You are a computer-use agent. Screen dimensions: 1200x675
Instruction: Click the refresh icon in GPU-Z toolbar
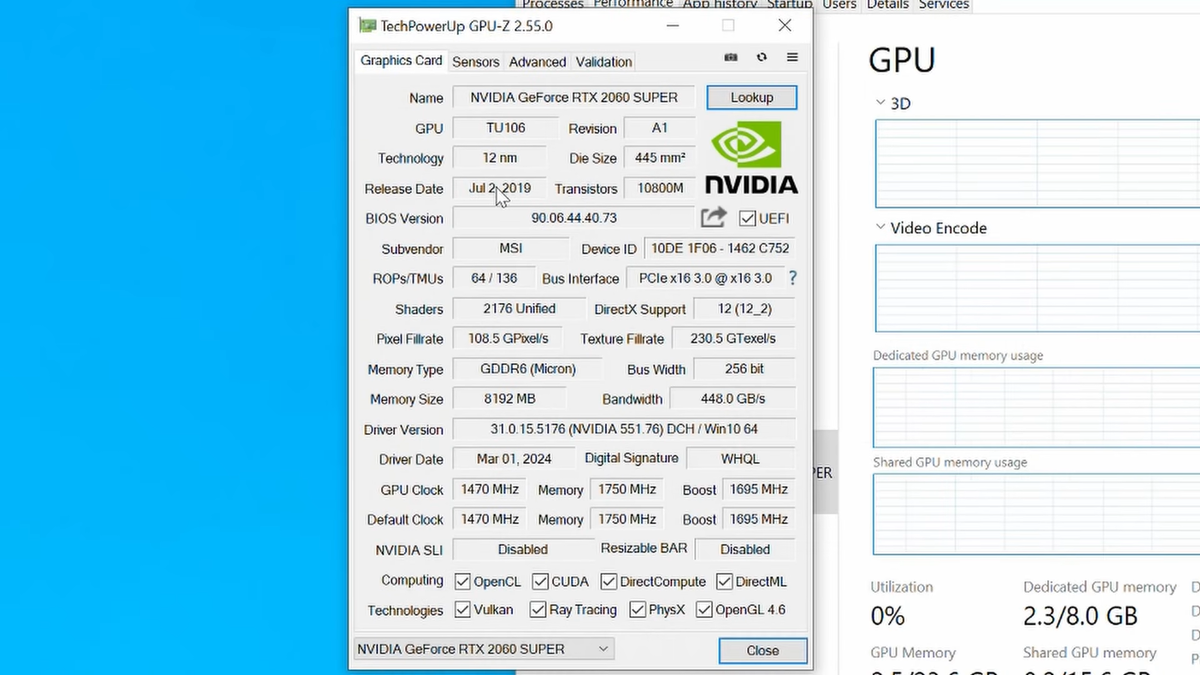pos(761,57)
